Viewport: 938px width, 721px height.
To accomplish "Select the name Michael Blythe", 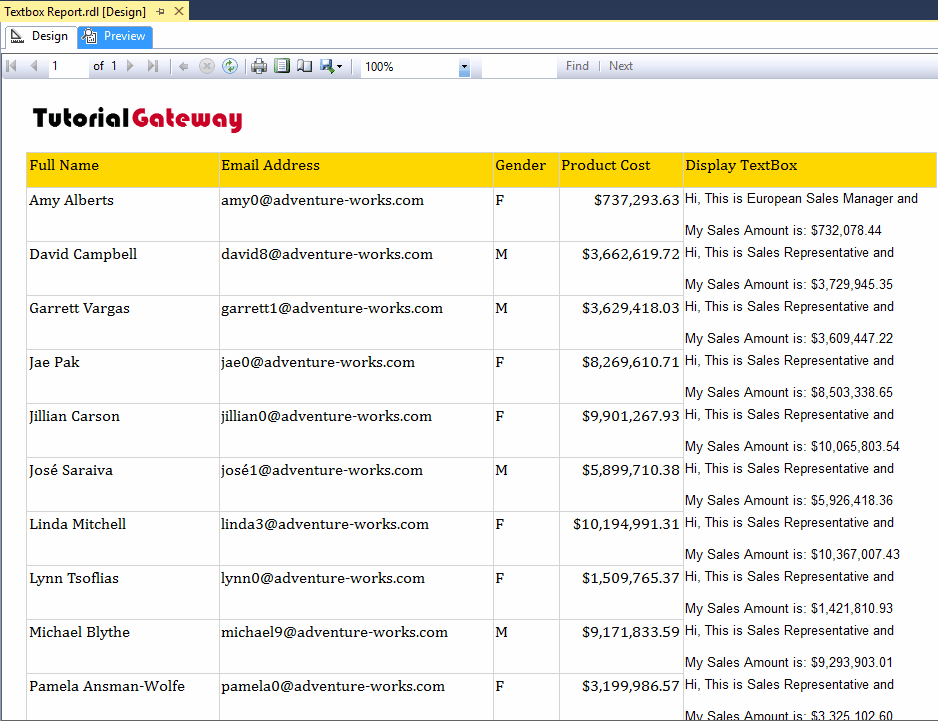I will click(x=80, y=632).
